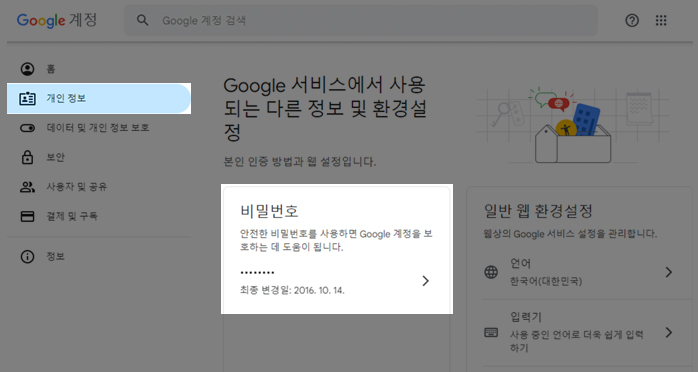
Task: Click the masked password dots
Action: click(x=257, y=272)
